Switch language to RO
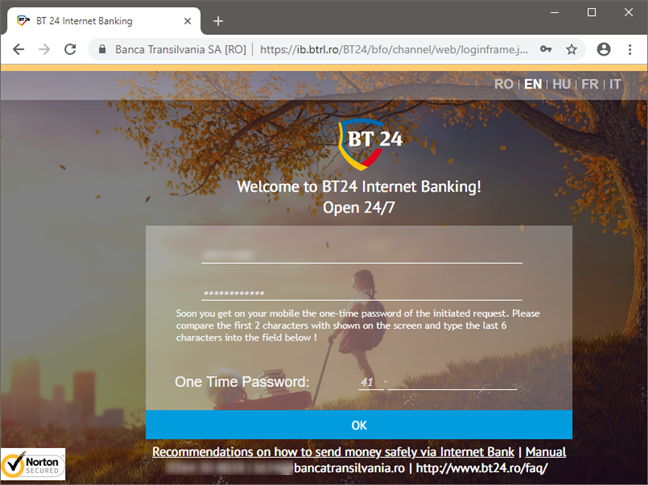 (504, 84)
